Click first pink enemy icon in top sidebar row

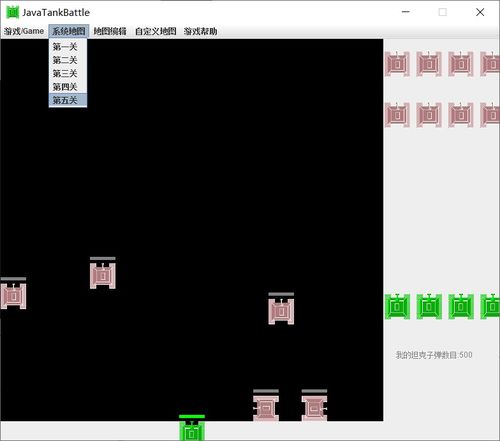click(x=397, y=64)
